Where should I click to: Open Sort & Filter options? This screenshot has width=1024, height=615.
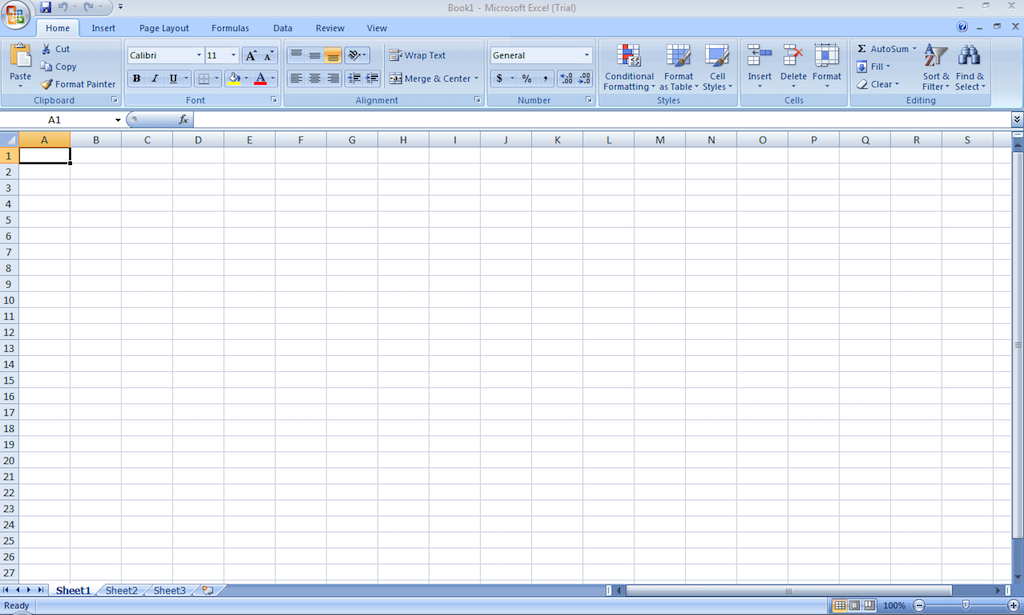936,67
